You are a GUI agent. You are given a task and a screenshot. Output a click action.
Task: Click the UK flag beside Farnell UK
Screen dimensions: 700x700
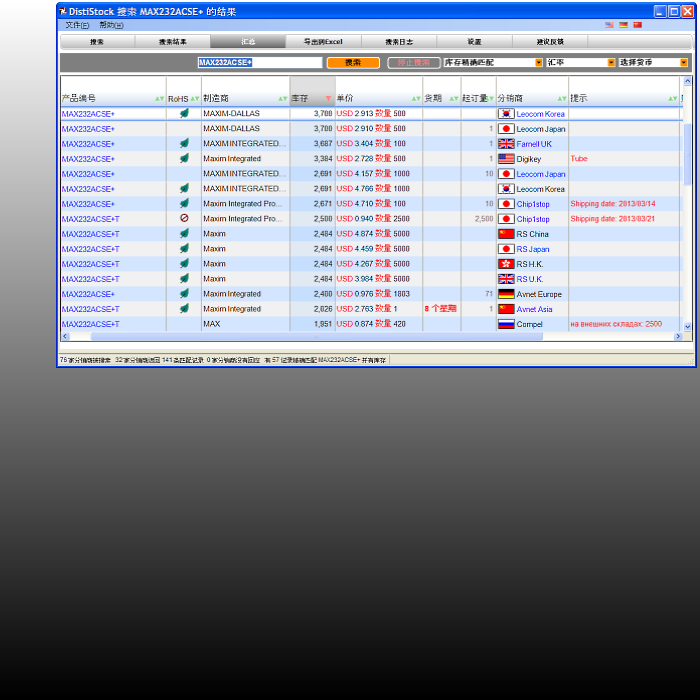click(506, 144)
